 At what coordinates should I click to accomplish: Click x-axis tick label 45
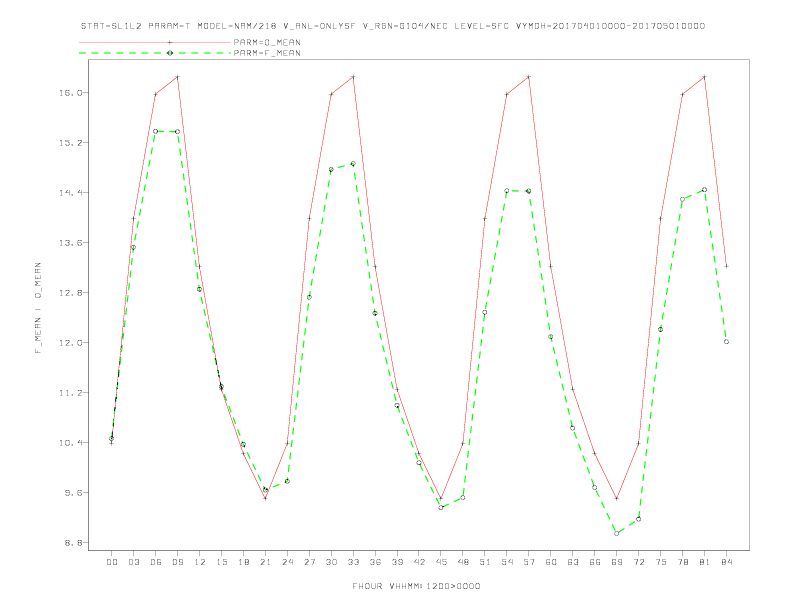tap(441, 562)
